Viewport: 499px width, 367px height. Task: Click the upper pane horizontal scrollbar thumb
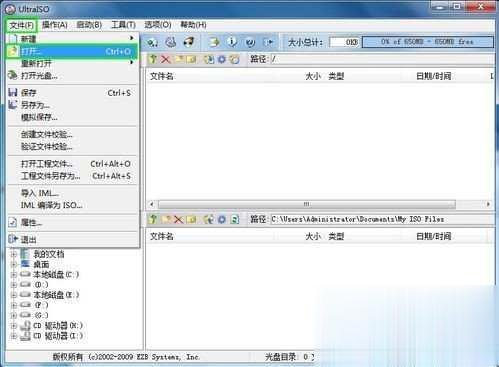coord(307,204)
